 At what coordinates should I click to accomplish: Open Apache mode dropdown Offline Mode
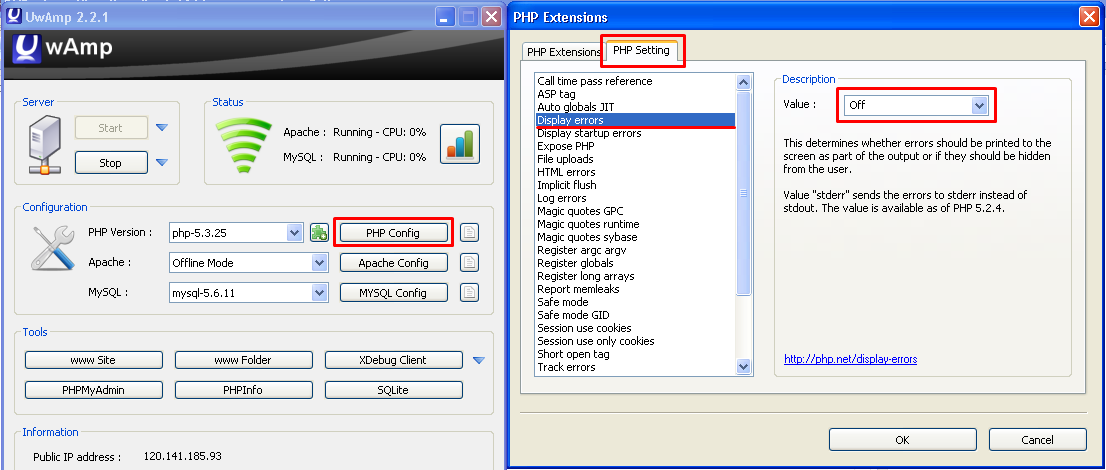(248, 263)
